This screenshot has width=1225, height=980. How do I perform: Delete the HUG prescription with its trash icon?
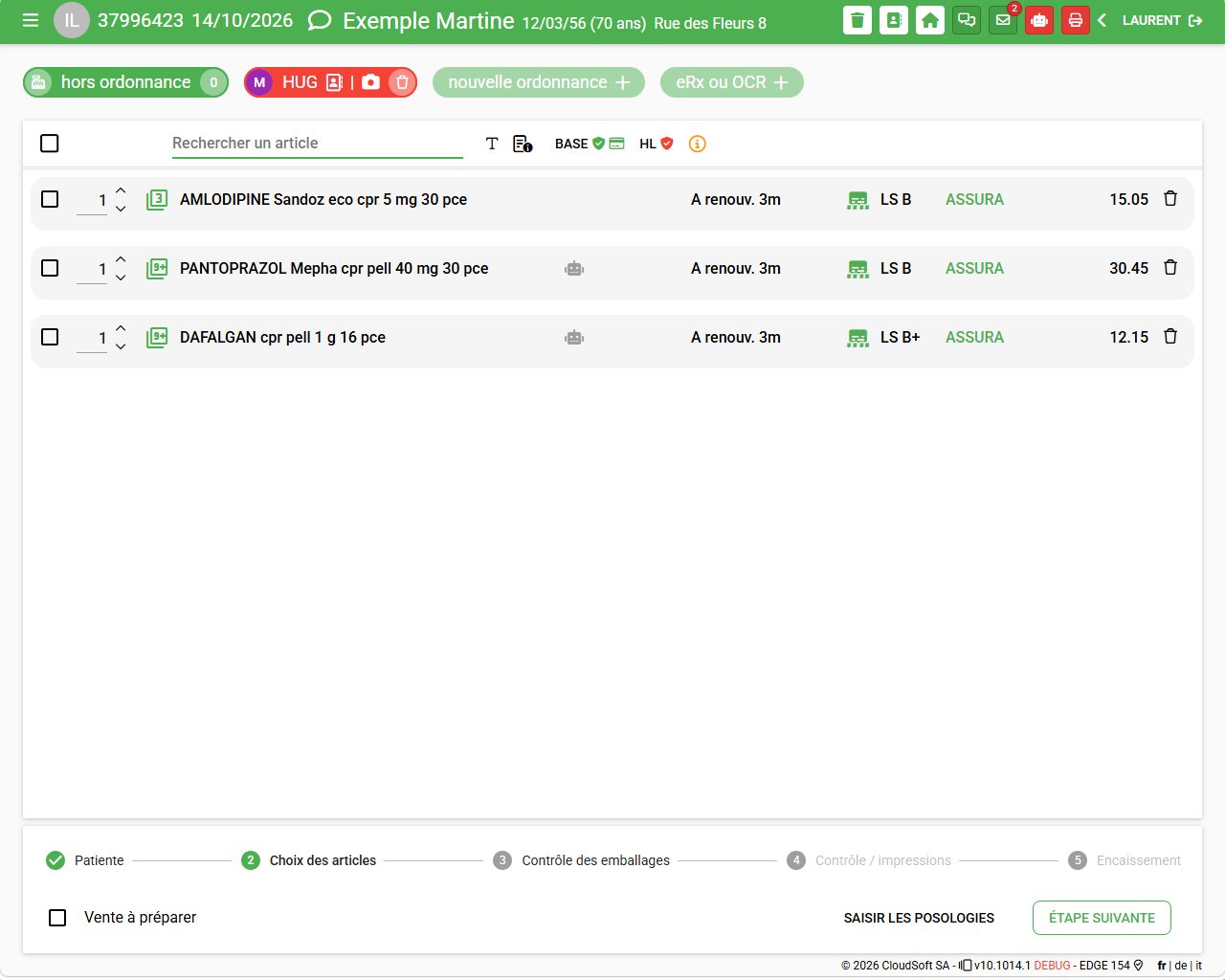[x=402, y=82]
